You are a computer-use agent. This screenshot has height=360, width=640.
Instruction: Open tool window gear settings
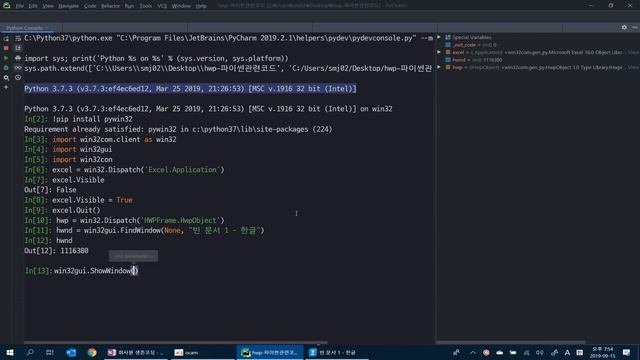624,27
